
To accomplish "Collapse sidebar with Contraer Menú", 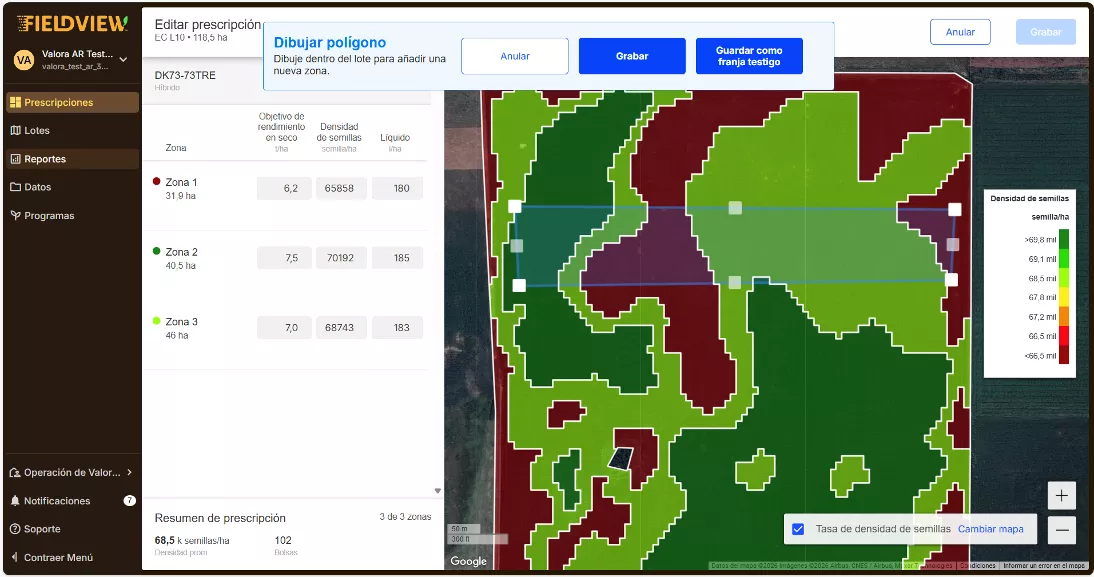I will (58, 558).
